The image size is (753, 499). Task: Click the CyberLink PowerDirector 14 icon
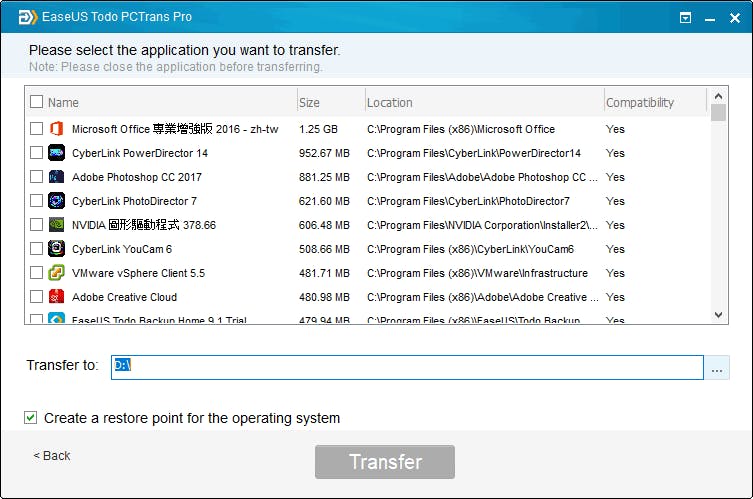pos(56,153)
